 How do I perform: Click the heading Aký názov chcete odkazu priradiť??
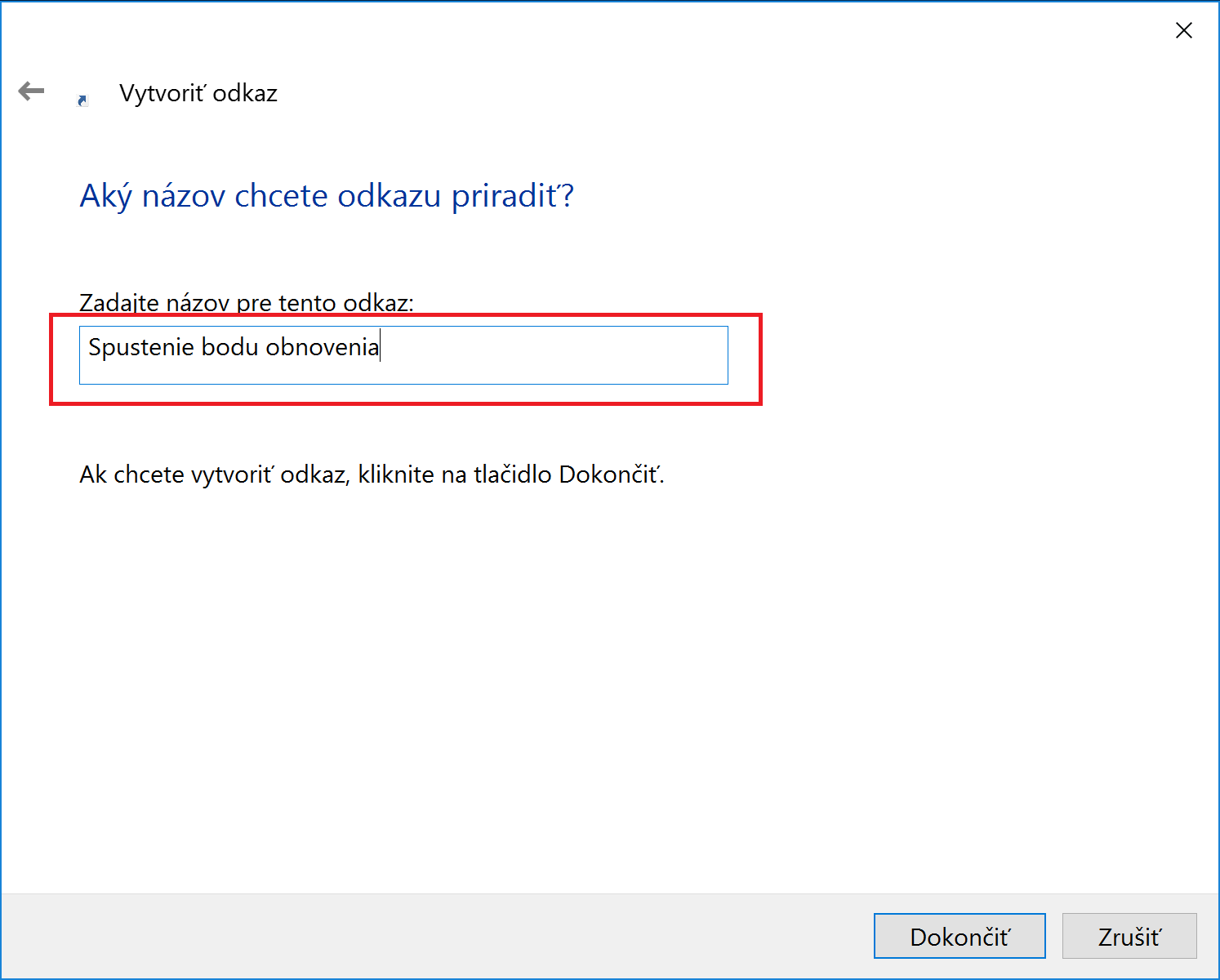tap(327, 196)
